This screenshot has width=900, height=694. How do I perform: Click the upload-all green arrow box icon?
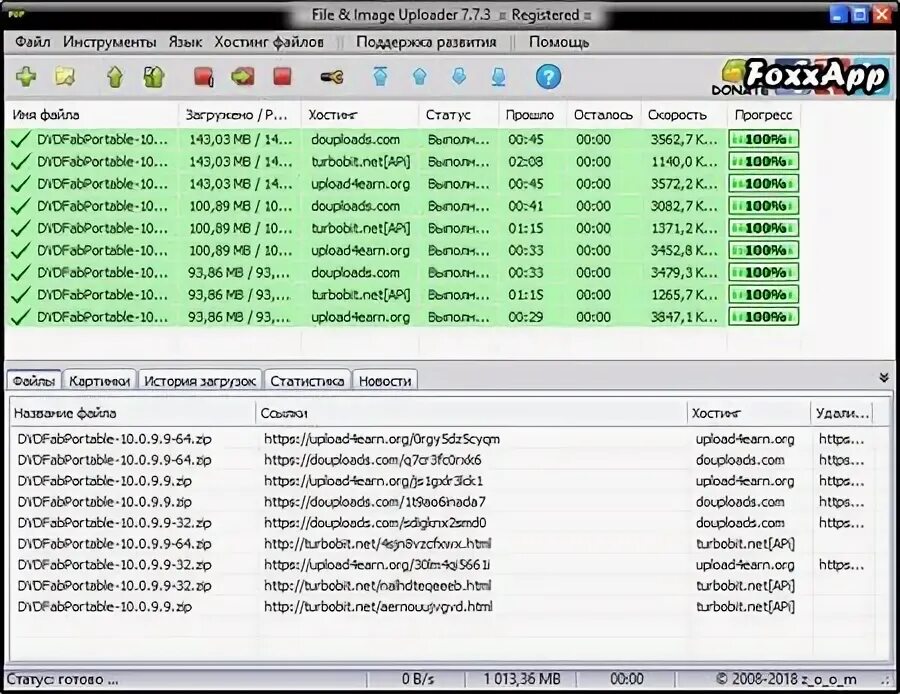pyautogui.click(x=154, y=76)
